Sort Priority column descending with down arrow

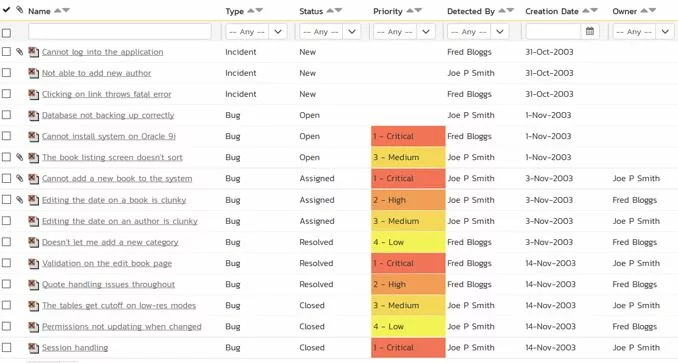pos(418,11)
